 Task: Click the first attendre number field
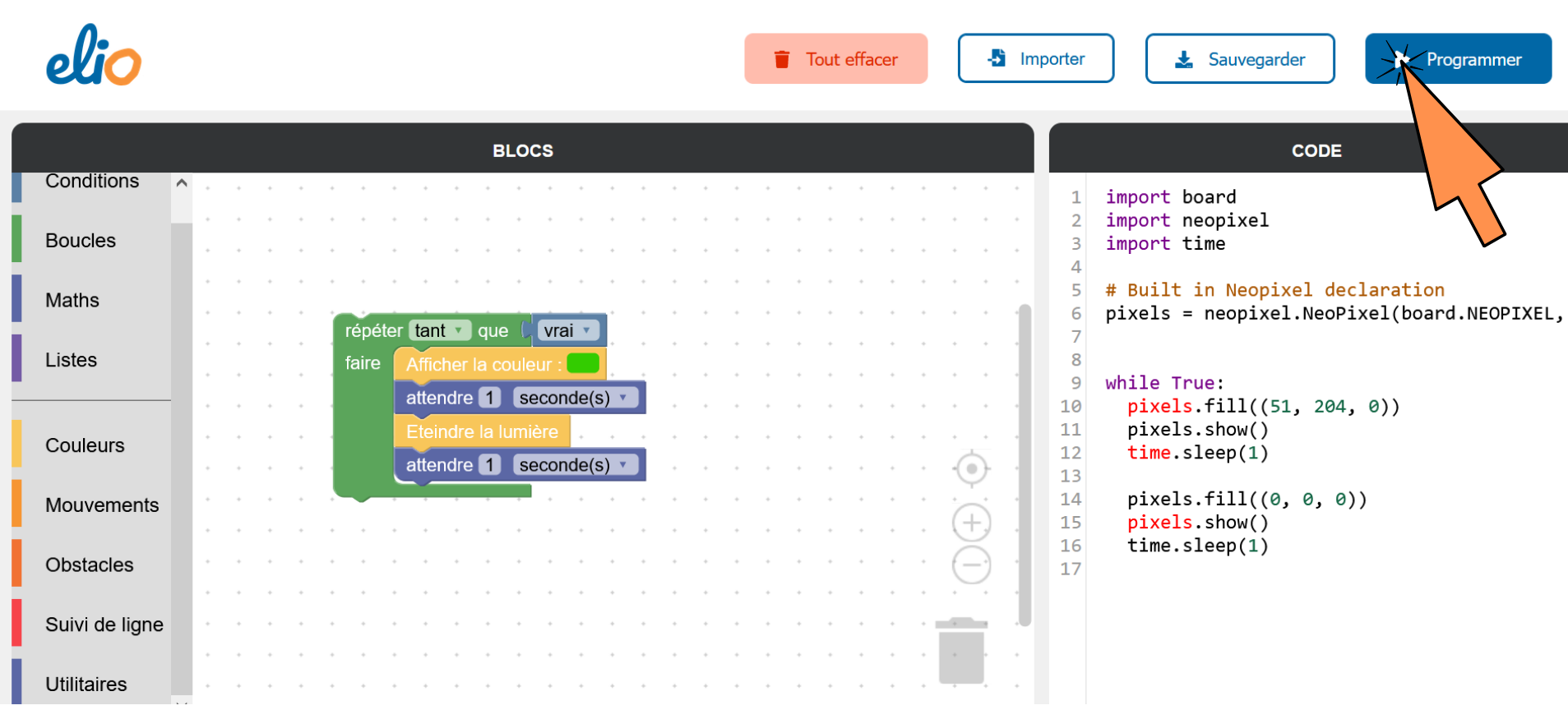coord(490,398)
